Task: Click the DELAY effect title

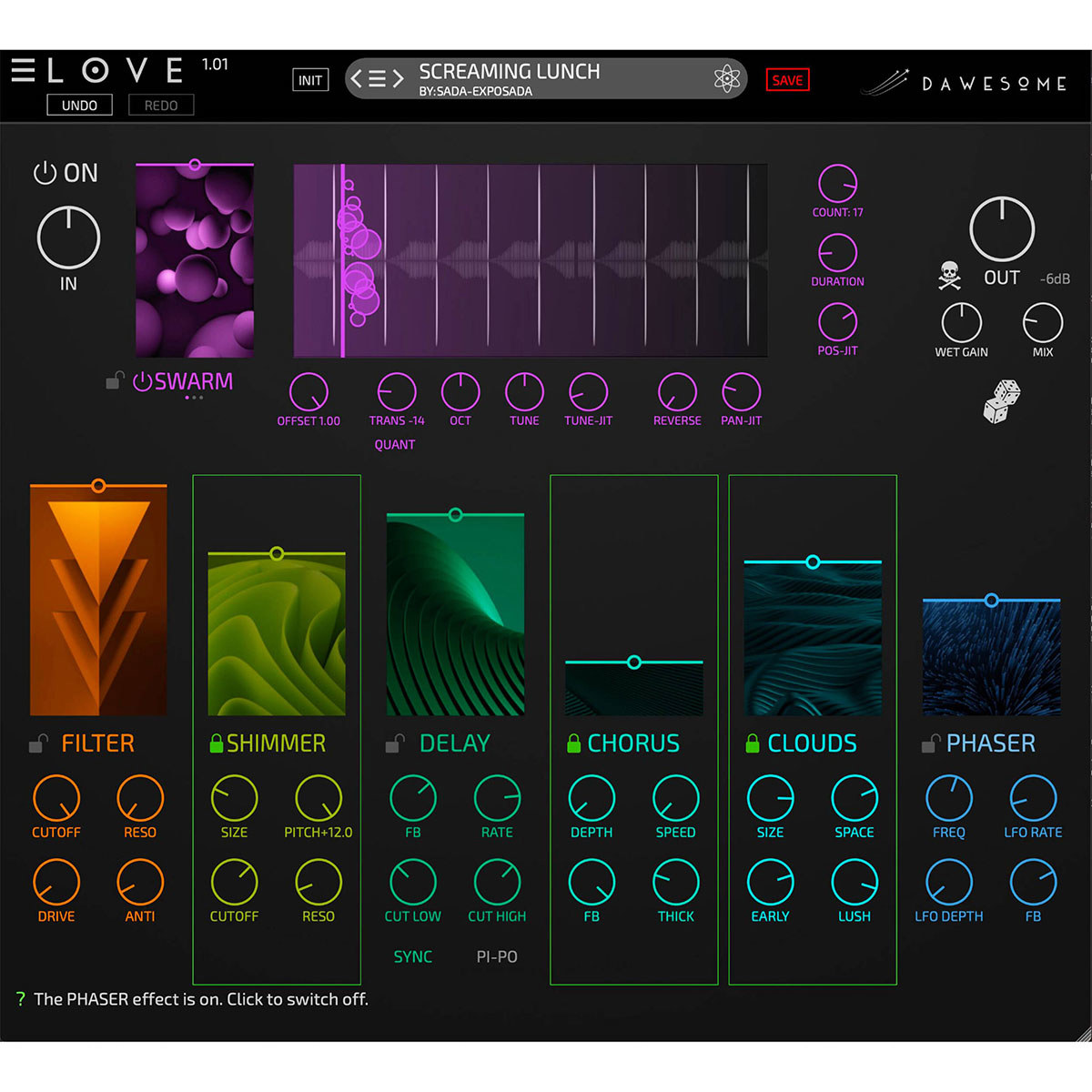Action: coord(455,743)
